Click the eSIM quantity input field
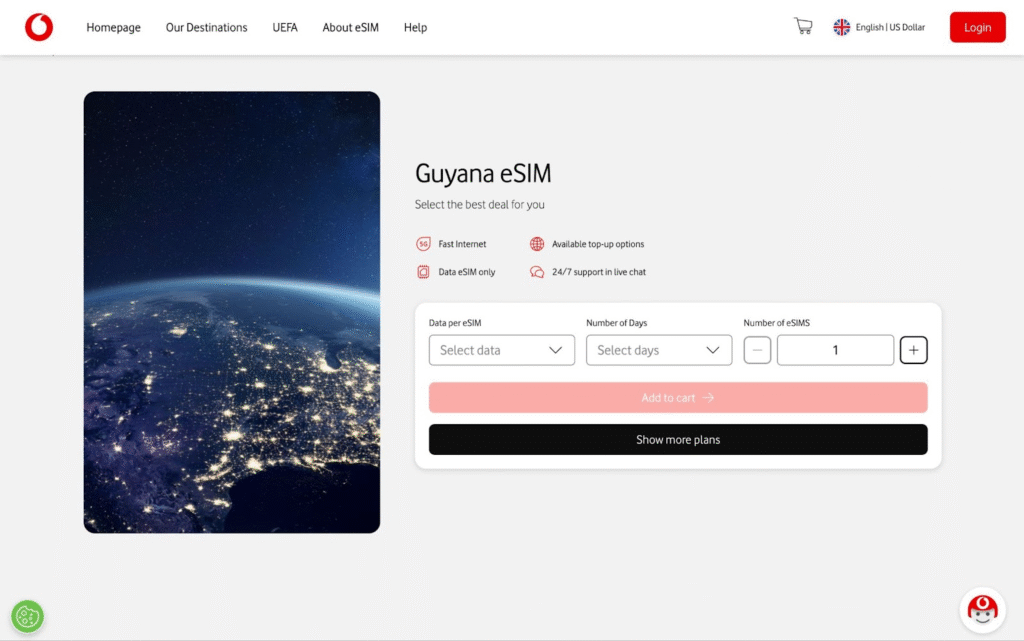This screenshot has width=1024, height=641. click(835, 350)
